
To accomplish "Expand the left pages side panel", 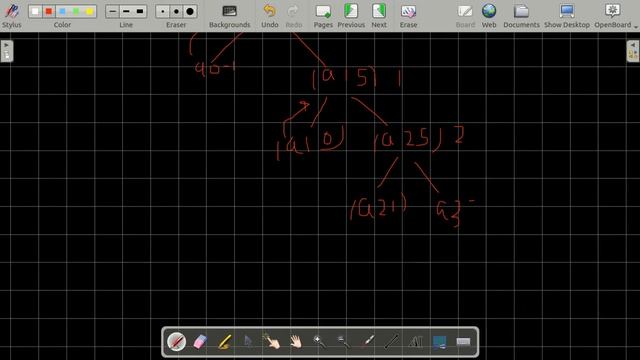I will (x=7, y=51).
